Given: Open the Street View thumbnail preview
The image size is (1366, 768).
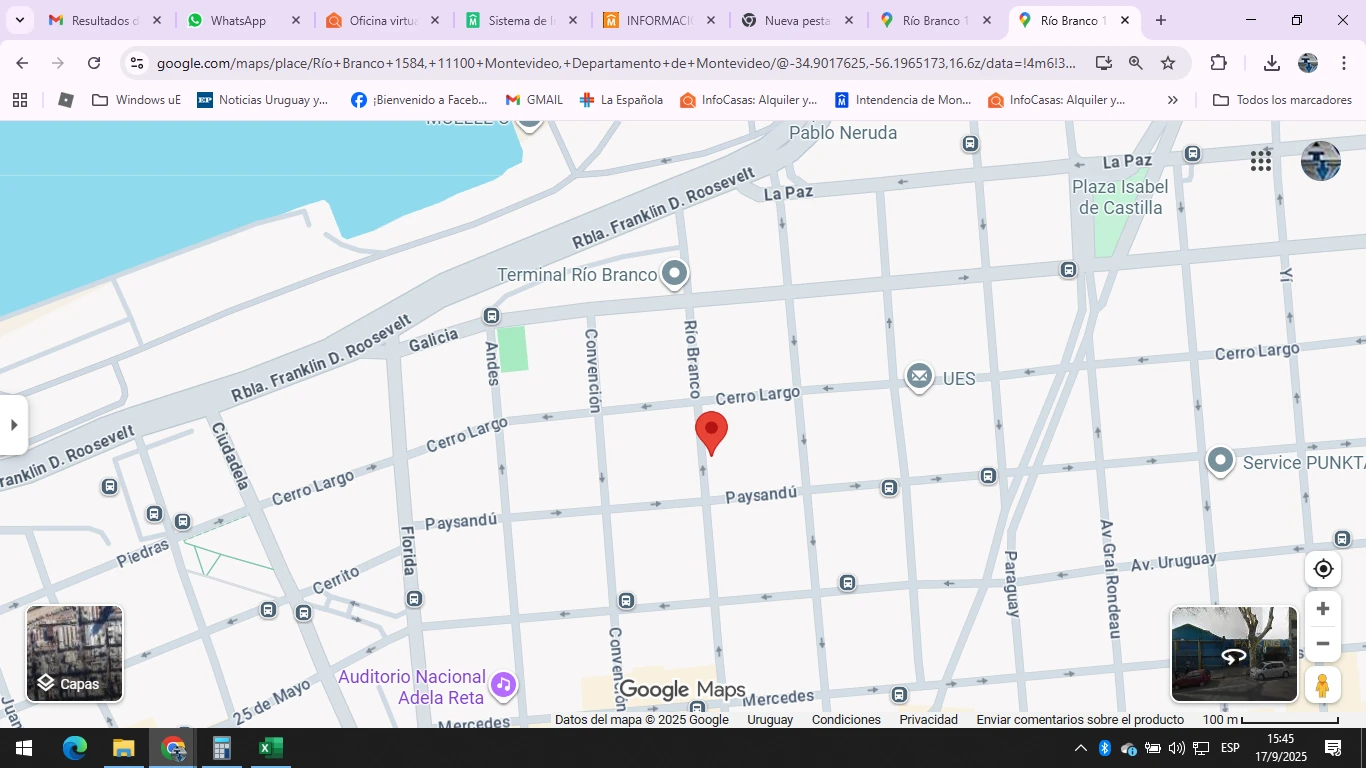Looking at the screenshot, I should click(x=1234, y=654).
